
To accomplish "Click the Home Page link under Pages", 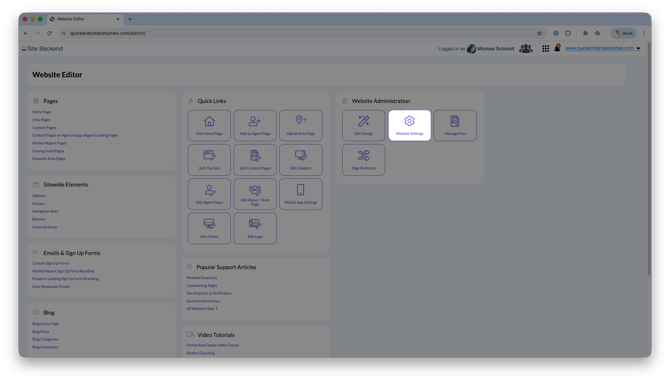I will pyautogui.click(x=41, y=112).
